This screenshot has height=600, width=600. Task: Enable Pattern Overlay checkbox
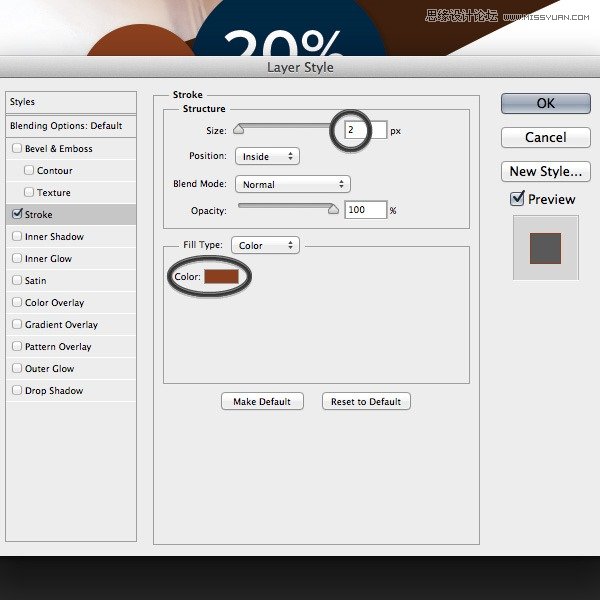click(17, 346)
